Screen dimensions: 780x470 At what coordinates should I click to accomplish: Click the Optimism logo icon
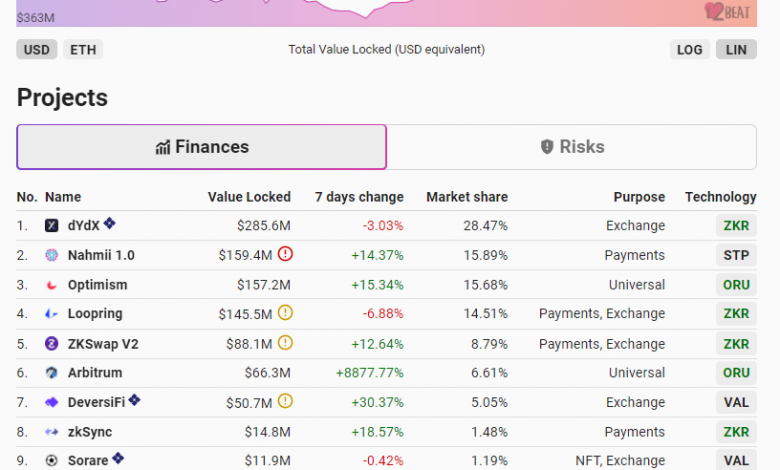point(52,285)
